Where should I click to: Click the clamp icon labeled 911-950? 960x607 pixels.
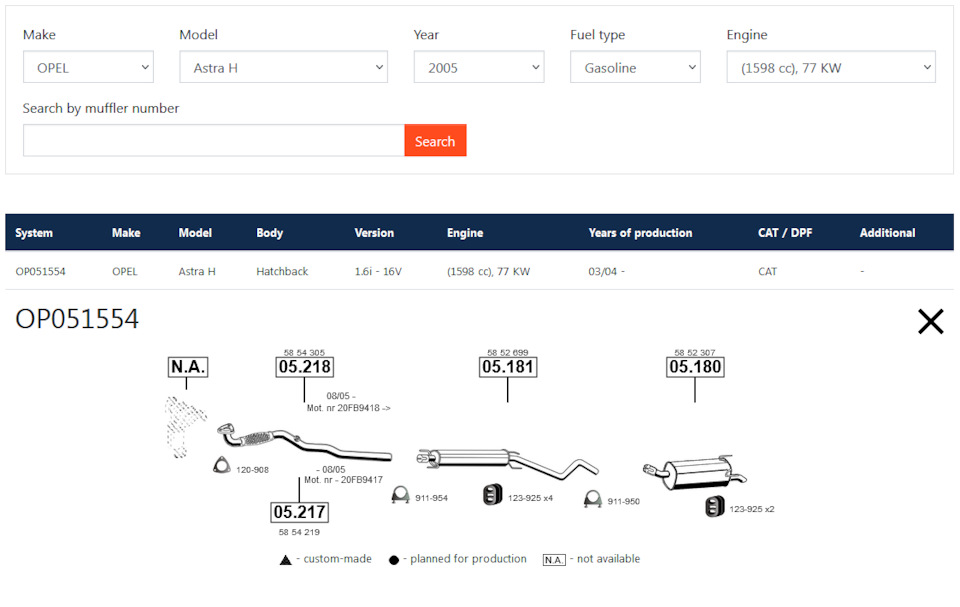click(592, 499)
